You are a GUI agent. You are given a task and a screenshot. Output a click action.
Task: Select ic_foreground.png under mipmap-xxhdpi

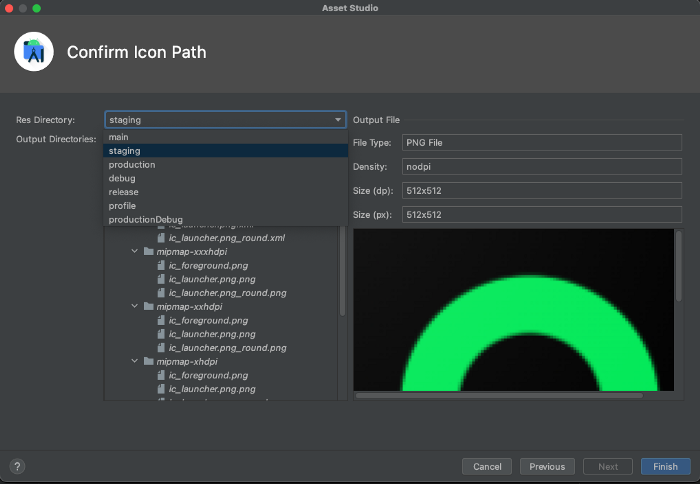(x=208, y=320)
